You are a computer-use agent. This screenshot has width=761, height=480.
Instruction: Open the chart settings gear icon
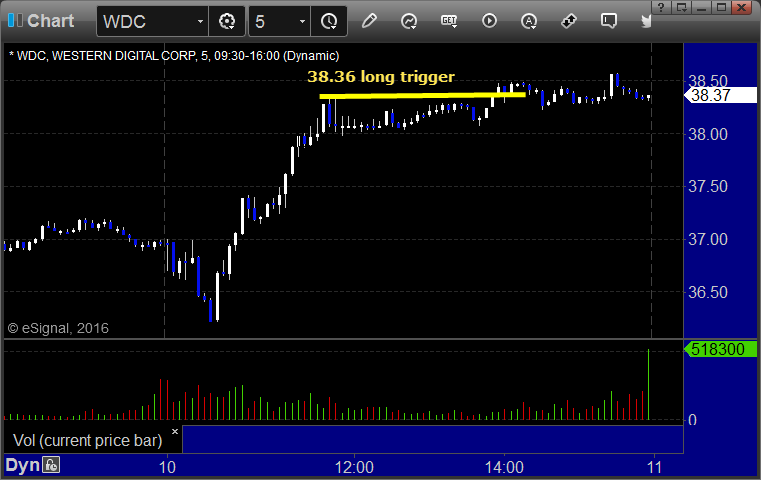pyautogui.click(x=227, y=21)
